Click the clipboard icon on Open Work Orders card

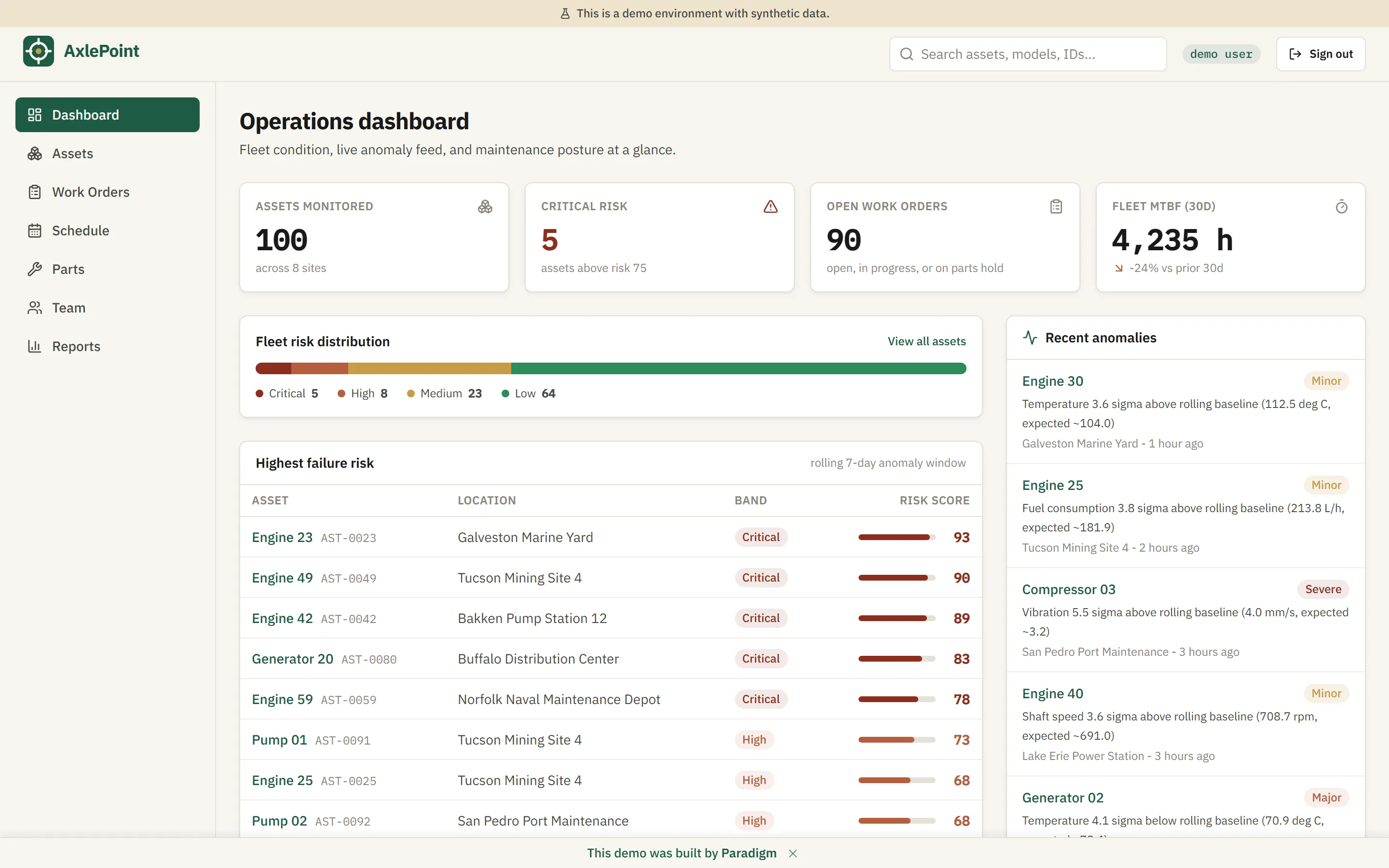1056,207
